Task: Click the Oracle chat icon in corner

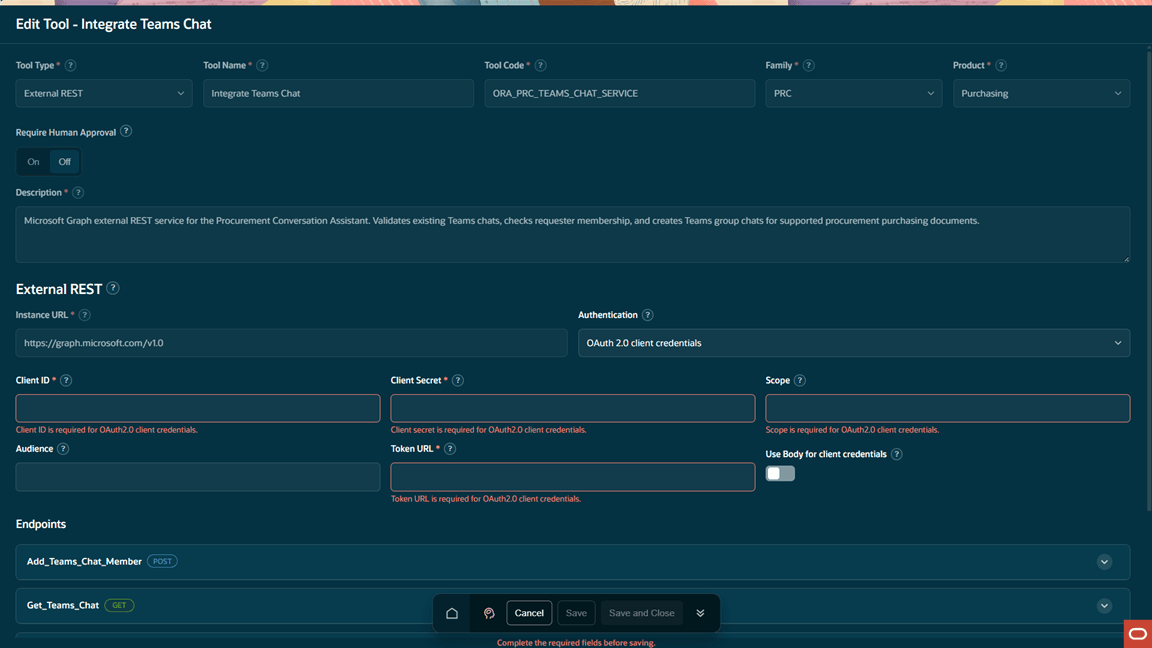Action: point(1137,634)
